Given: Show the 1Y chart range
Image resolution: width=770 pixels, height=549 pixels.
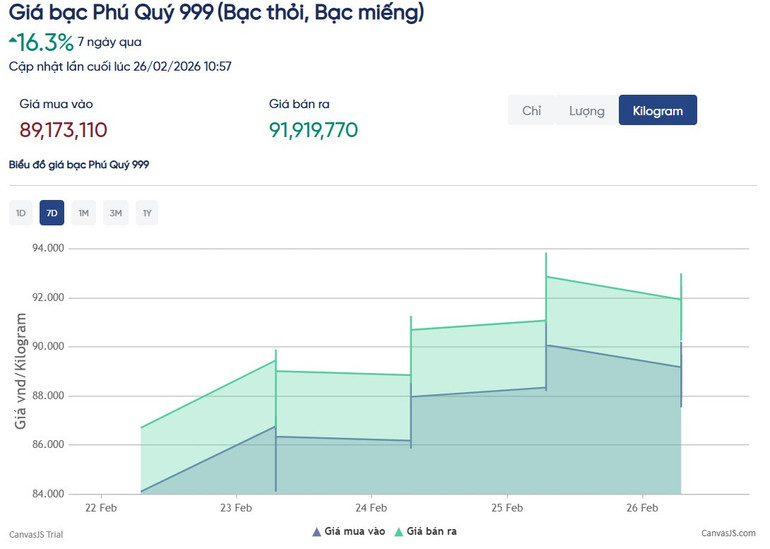Looking at the screenshot, I should click(147, 213).
